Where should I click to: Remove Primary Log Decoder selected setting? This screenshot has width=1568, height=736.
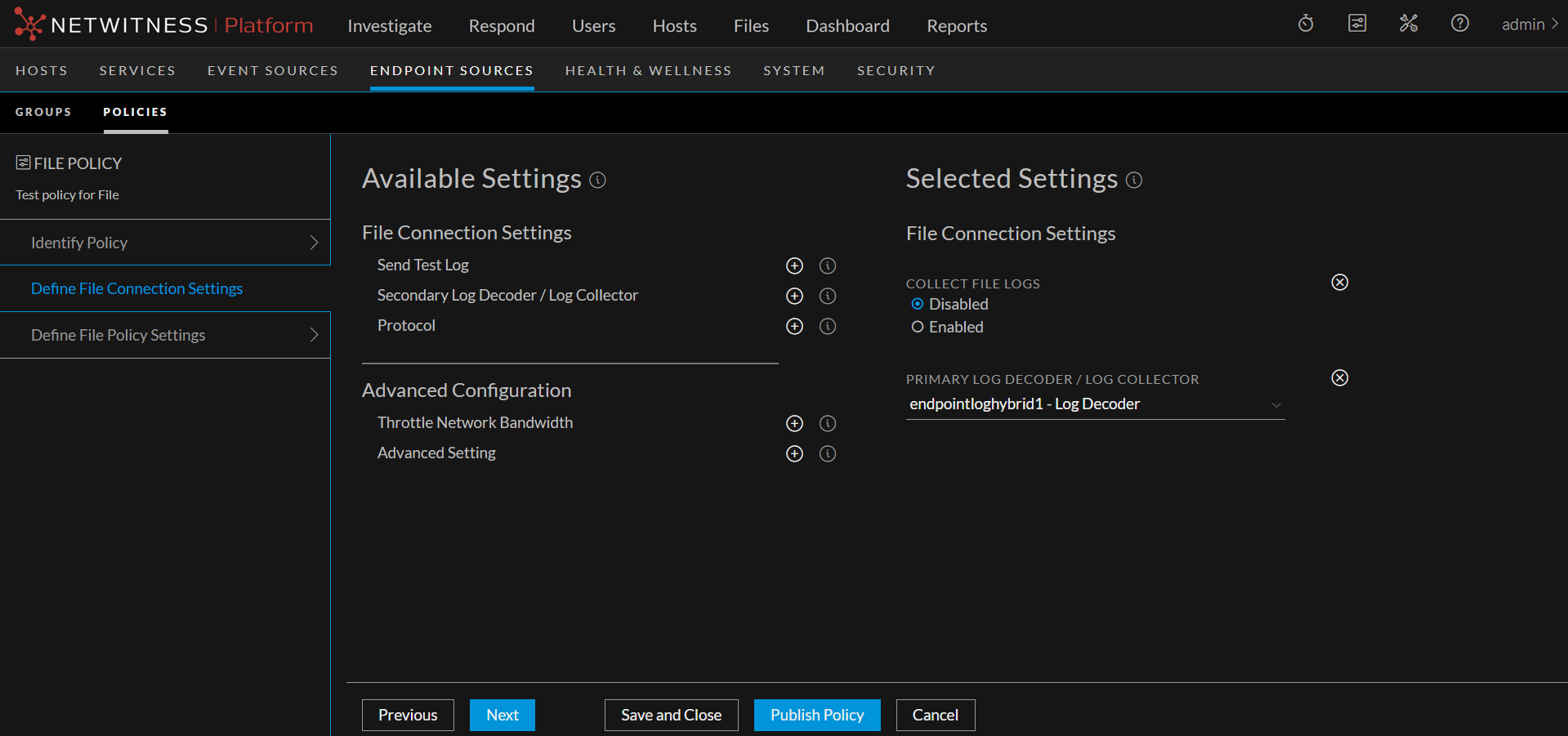click(x=1339, y=377)
